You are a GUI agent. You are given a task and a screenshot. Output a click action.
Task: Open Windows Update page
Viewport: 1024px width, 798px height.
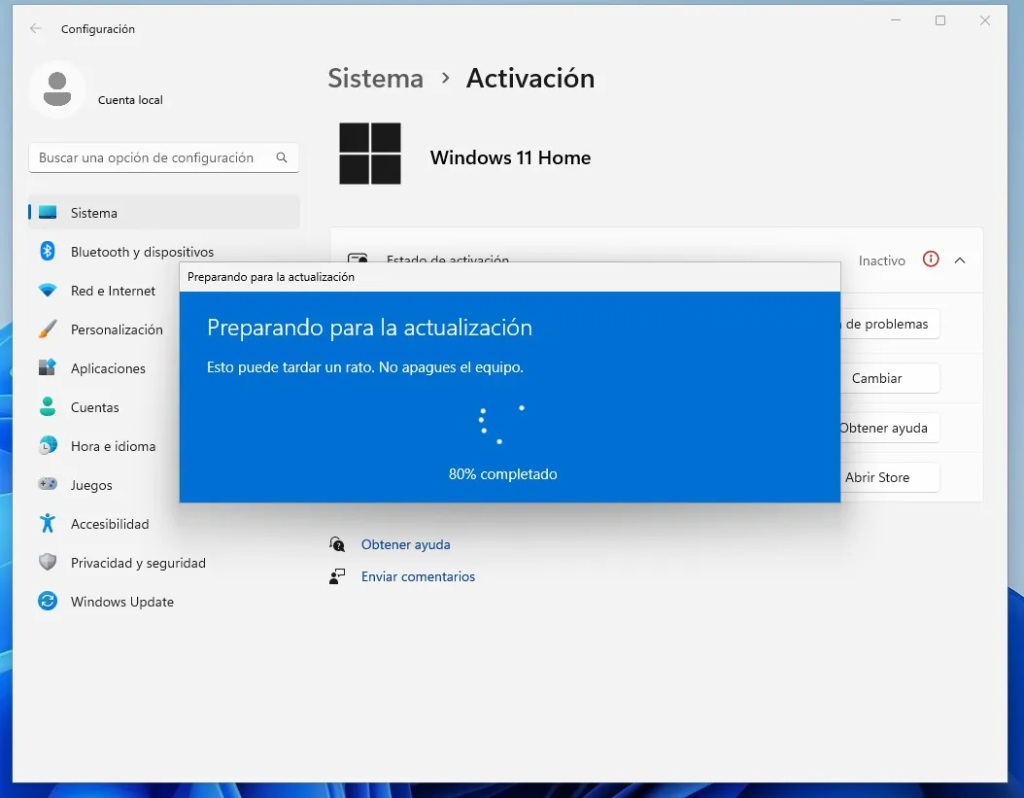[164, 601]
